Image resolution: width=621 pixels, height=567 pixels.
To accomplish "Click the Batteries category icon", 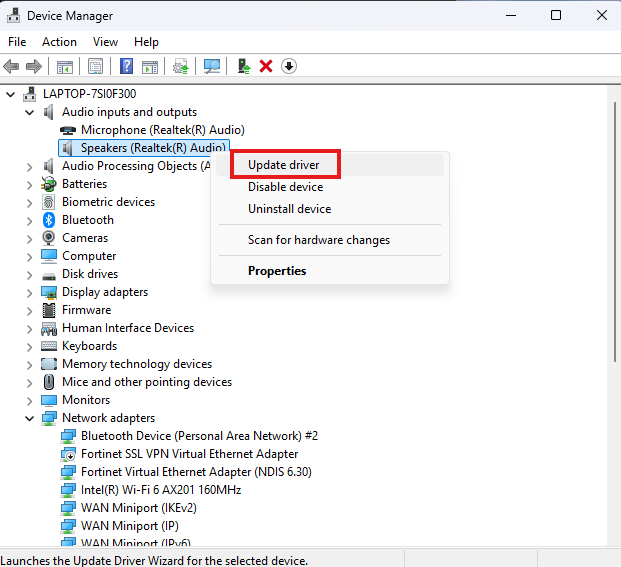I will tap(49, 184).
